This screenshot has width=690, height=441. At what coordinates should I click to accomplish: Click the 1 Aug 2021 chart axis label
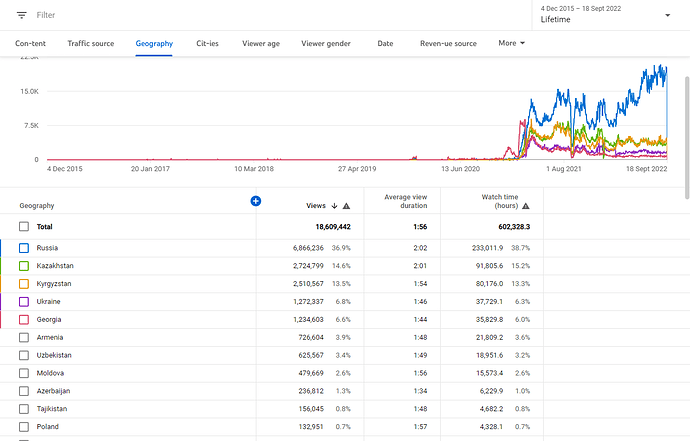564,169
